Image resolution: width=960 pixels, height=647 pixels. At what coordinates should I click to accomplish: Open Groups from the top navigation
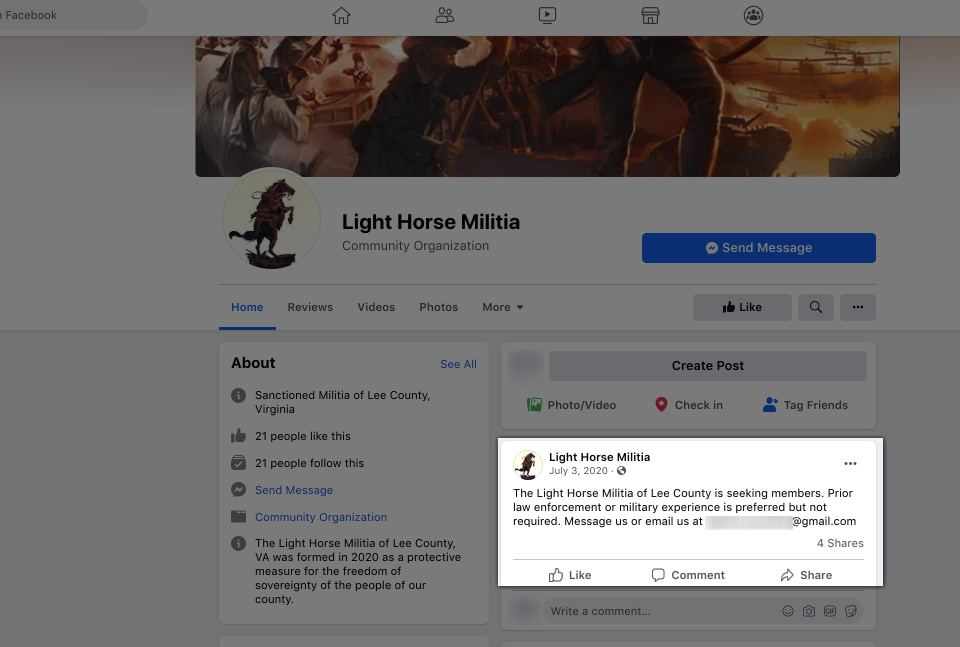pos(753,15)
